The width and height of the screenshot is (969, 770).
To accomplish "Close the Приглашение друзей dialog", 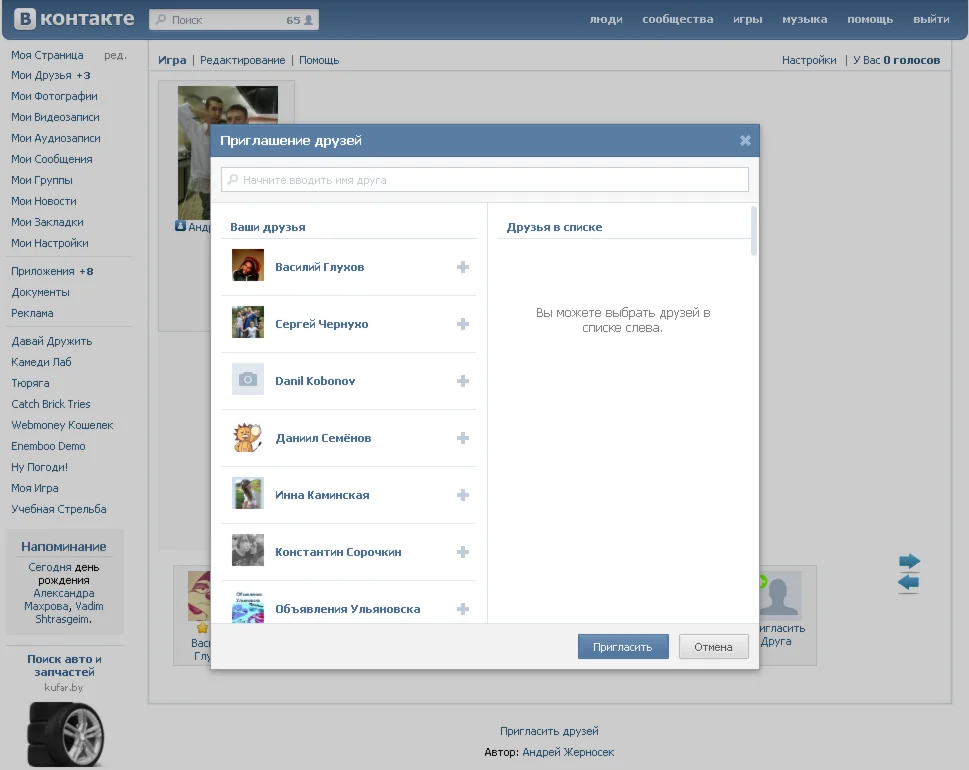I will pos(745,140).
